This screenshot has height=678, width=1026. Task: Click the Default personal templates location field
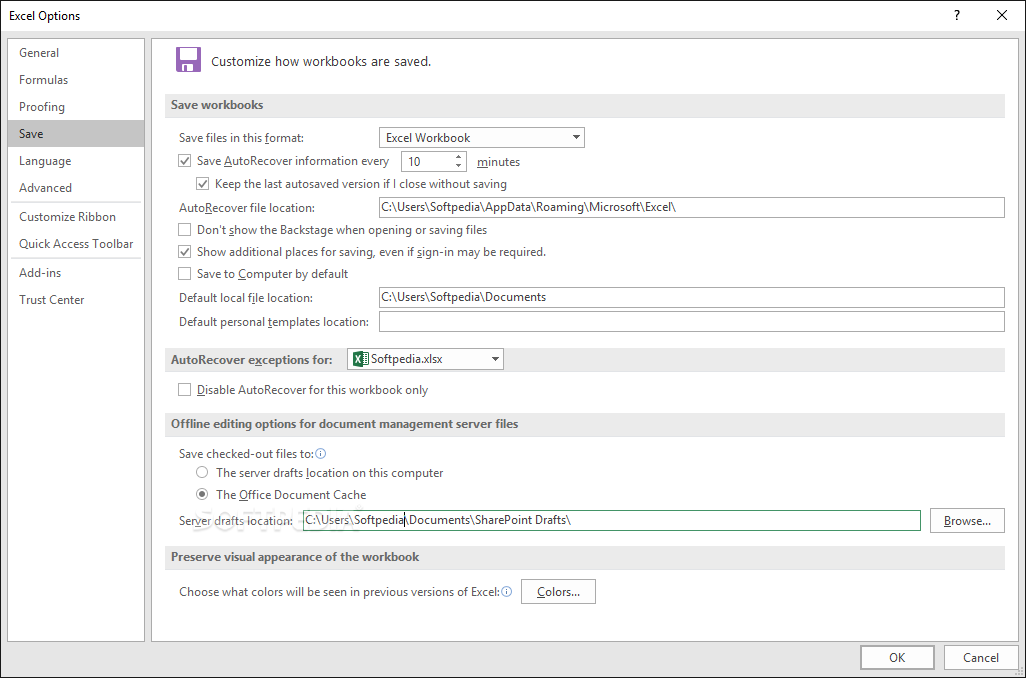pos(692,321)
